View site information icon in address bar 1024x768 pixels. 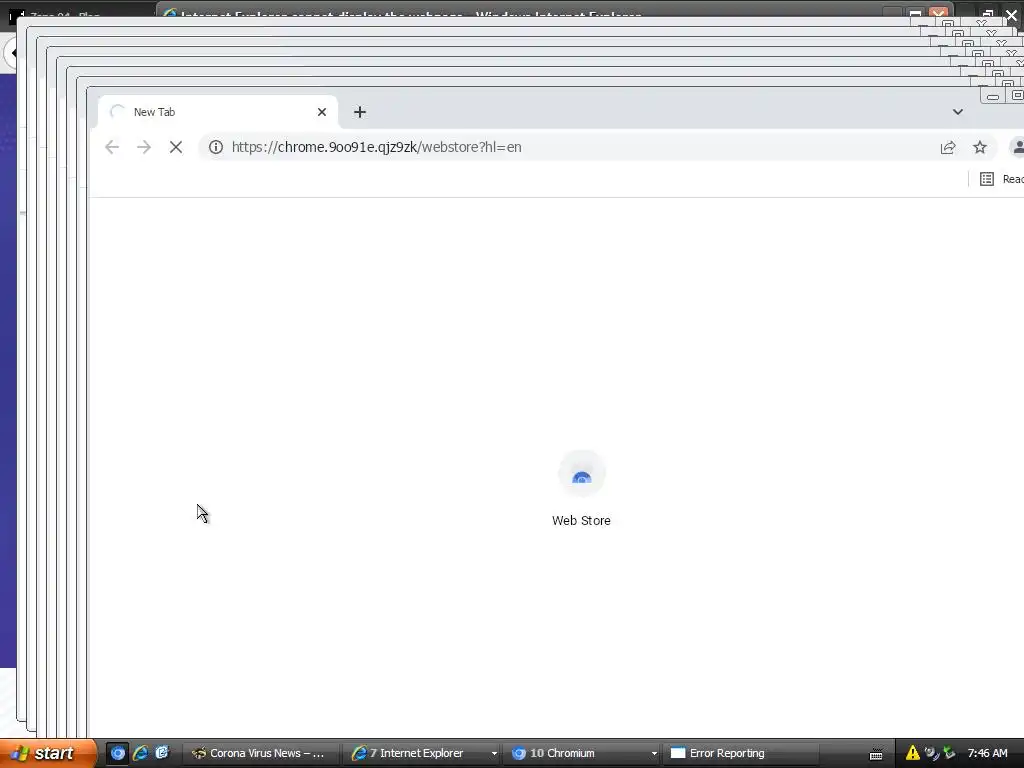[216, 147]
